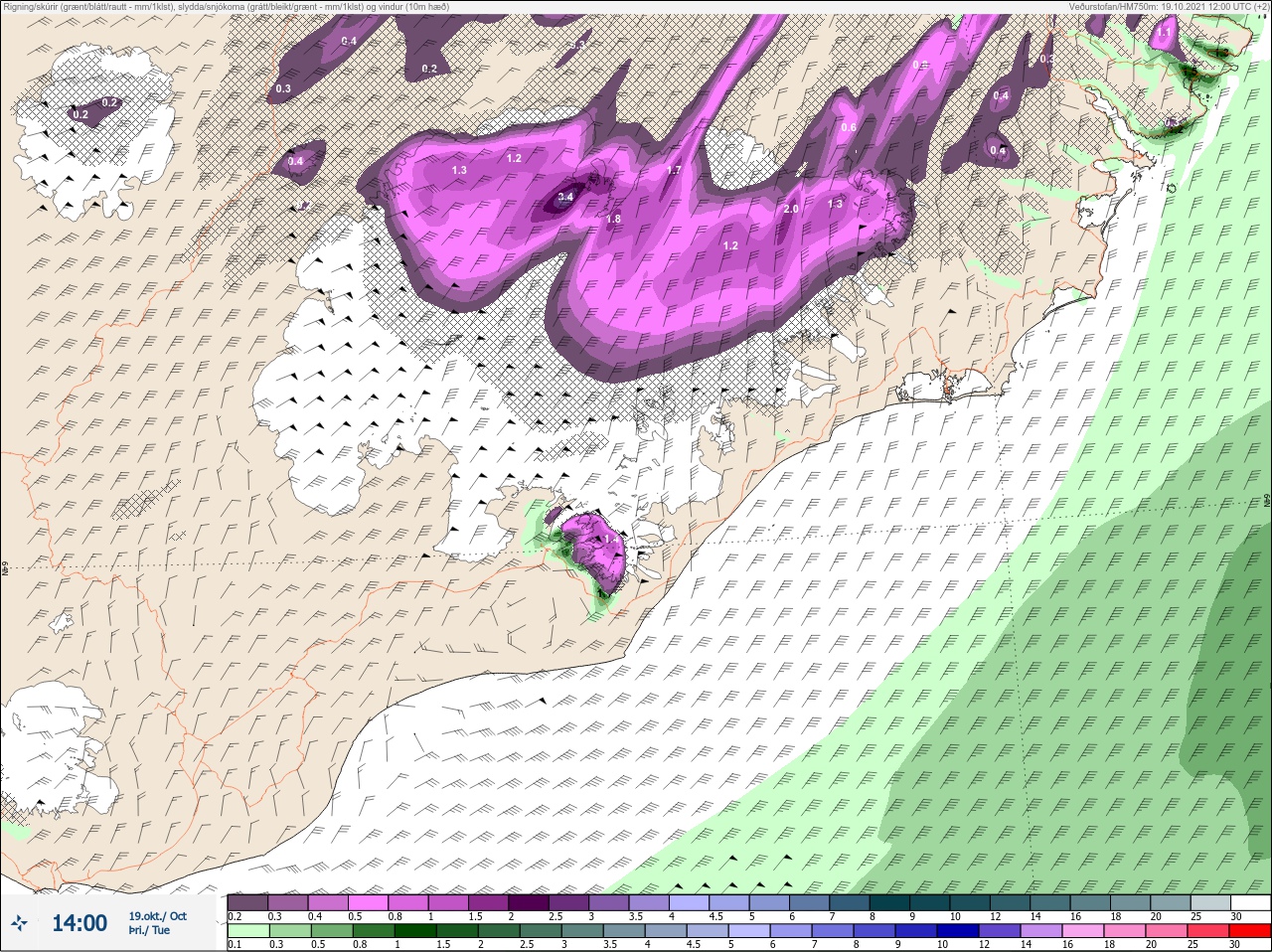Image resolution: width=1272 pixels, height=952 pixels.
Task: Click the map title text starting 'Rigning/skúrir'
Action: click(x=227, y=6)
